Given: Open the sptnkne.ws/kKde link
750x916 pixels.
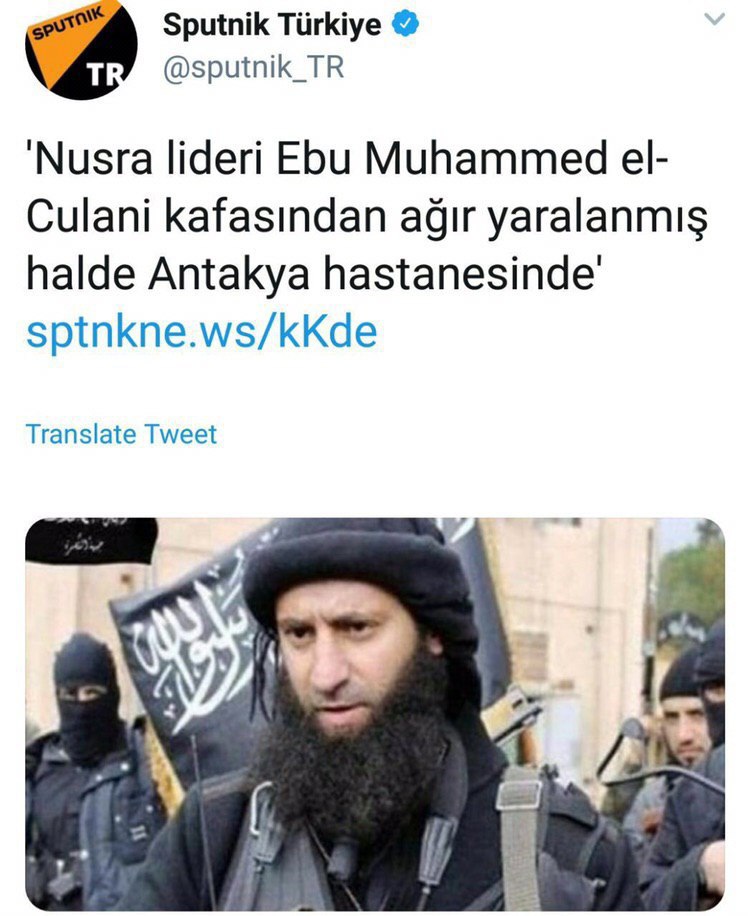Looking at the screenshot, I should [202, 331].
